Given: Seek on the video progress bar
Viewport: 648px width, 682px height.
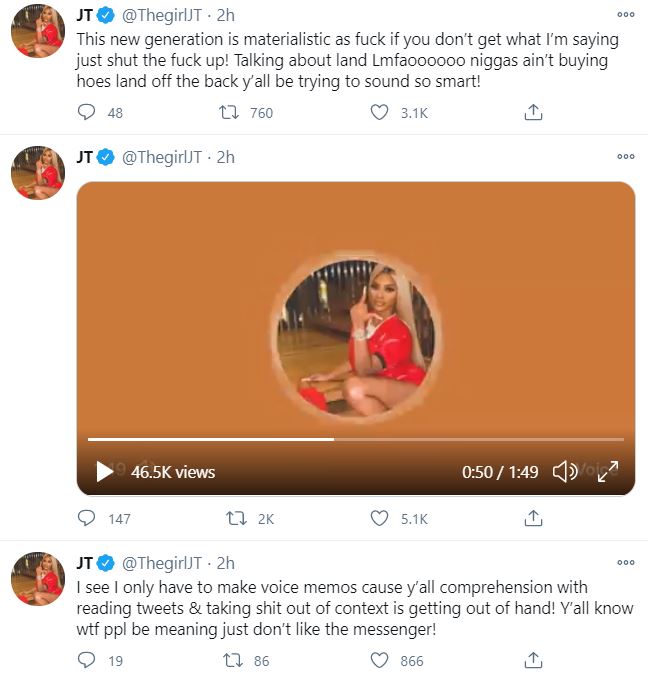Looking at the screenshot, I should coord(356,439).
